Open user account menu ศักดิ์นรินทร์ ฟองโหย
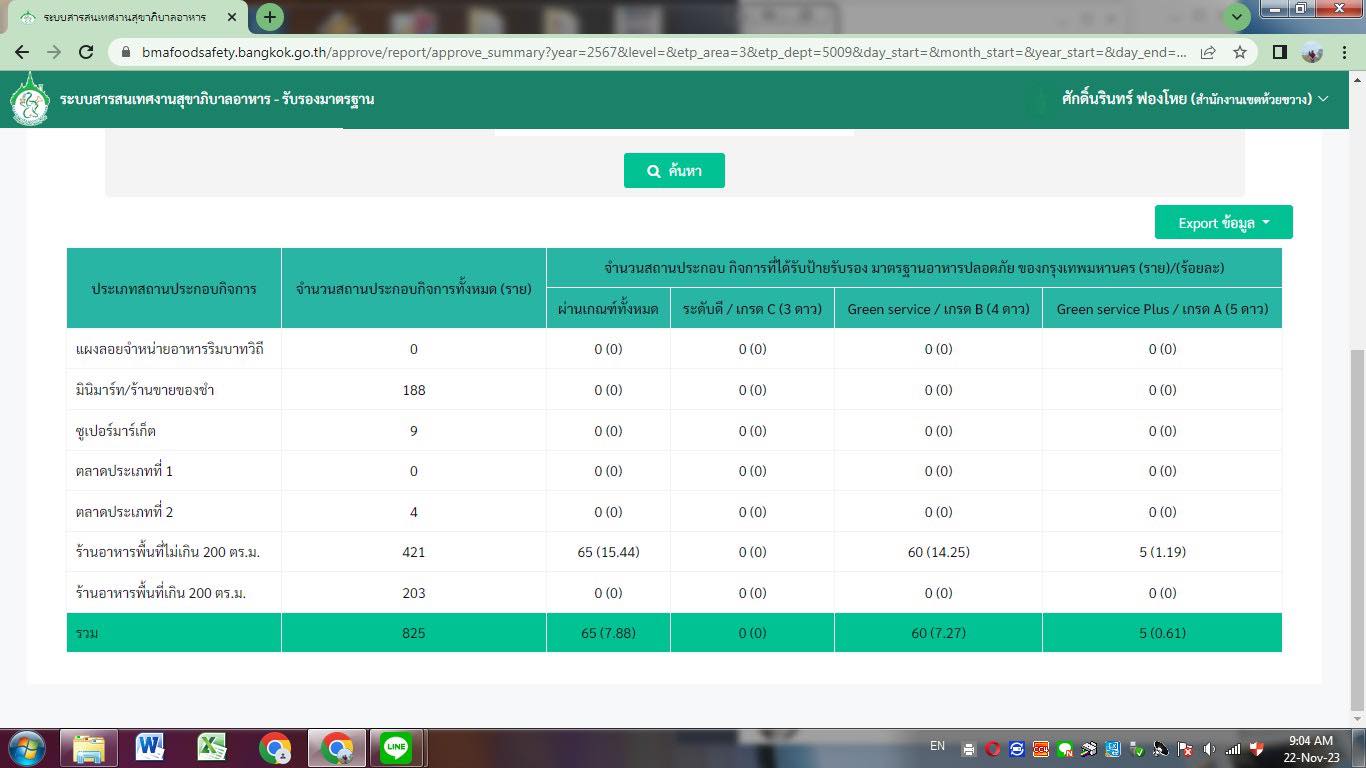 (x=1194, y=99)
